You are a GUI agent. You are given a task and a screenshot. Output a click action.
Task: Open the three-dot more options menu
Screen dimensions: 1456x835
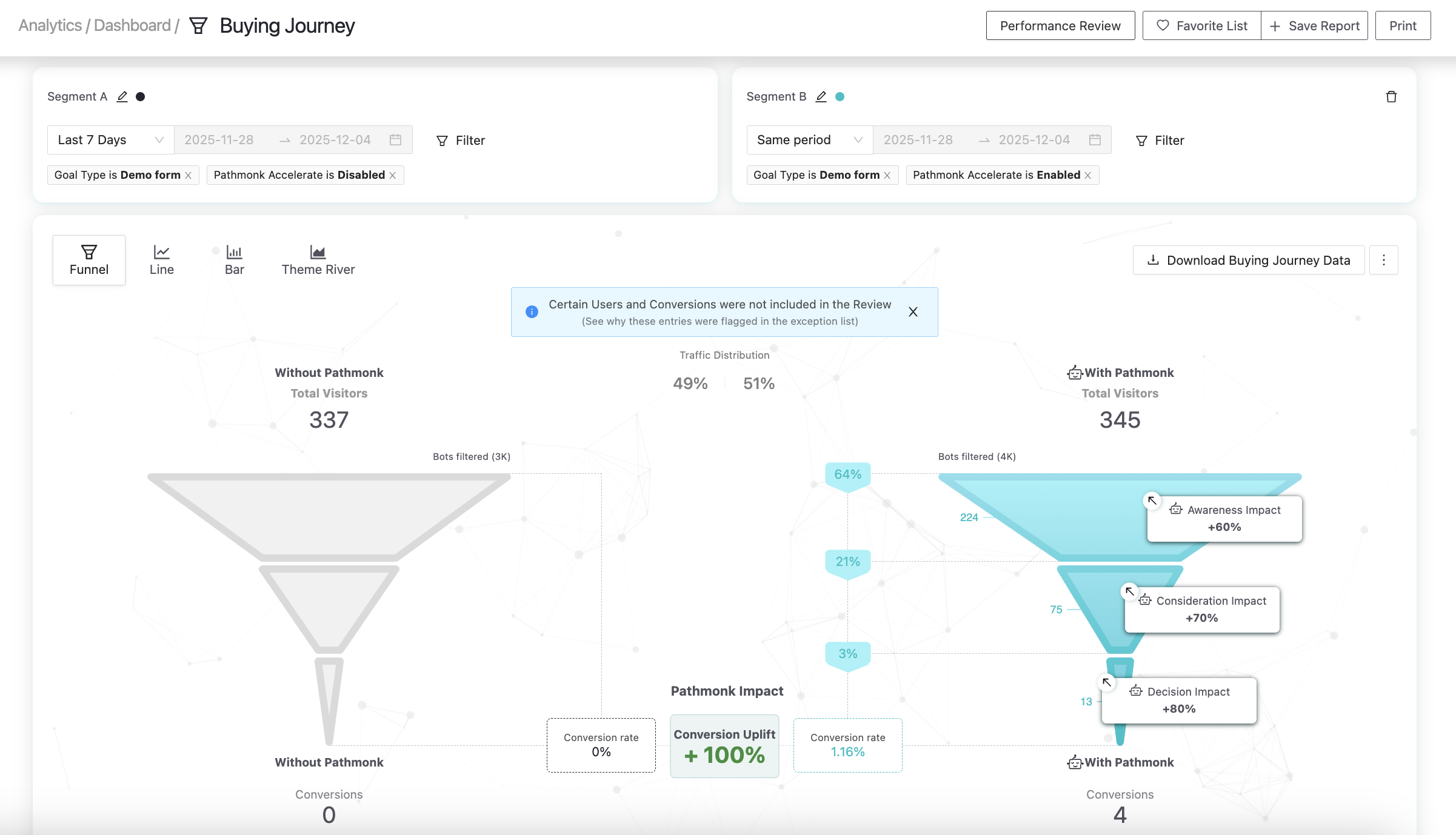pos(1383,260)
